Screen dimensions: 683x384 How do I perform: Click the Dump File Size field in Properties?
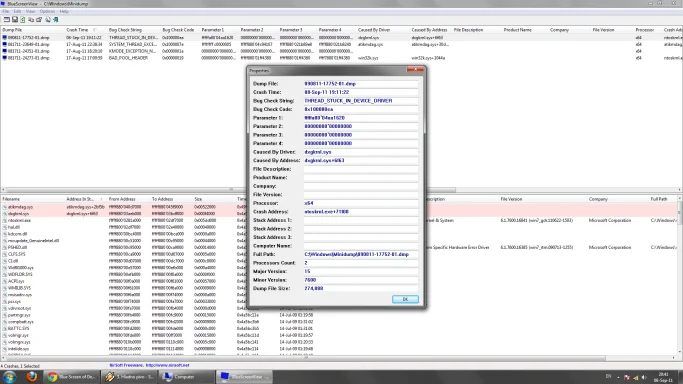tap(361, 288)
